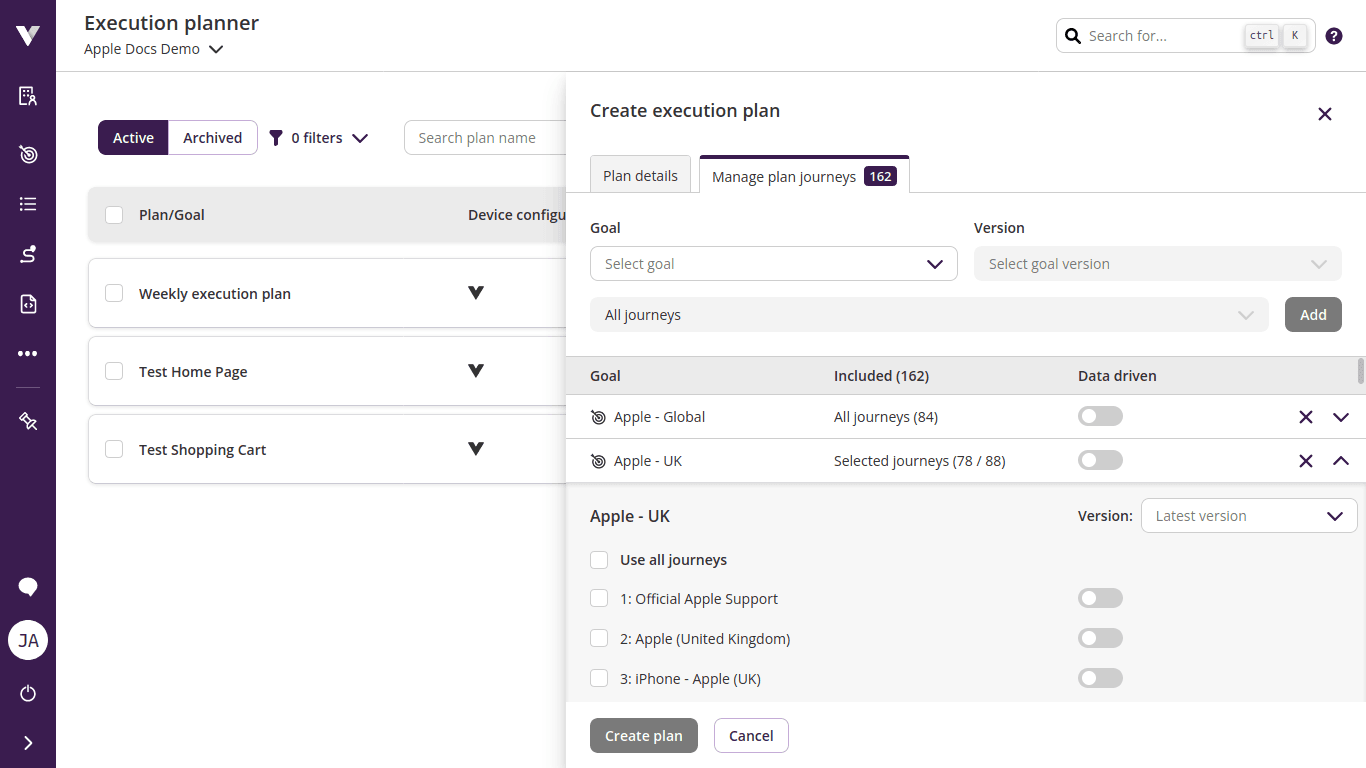Select the goals target icon in sidebar
Screen dimensions: 1366x768
click(x=27, y=154)
